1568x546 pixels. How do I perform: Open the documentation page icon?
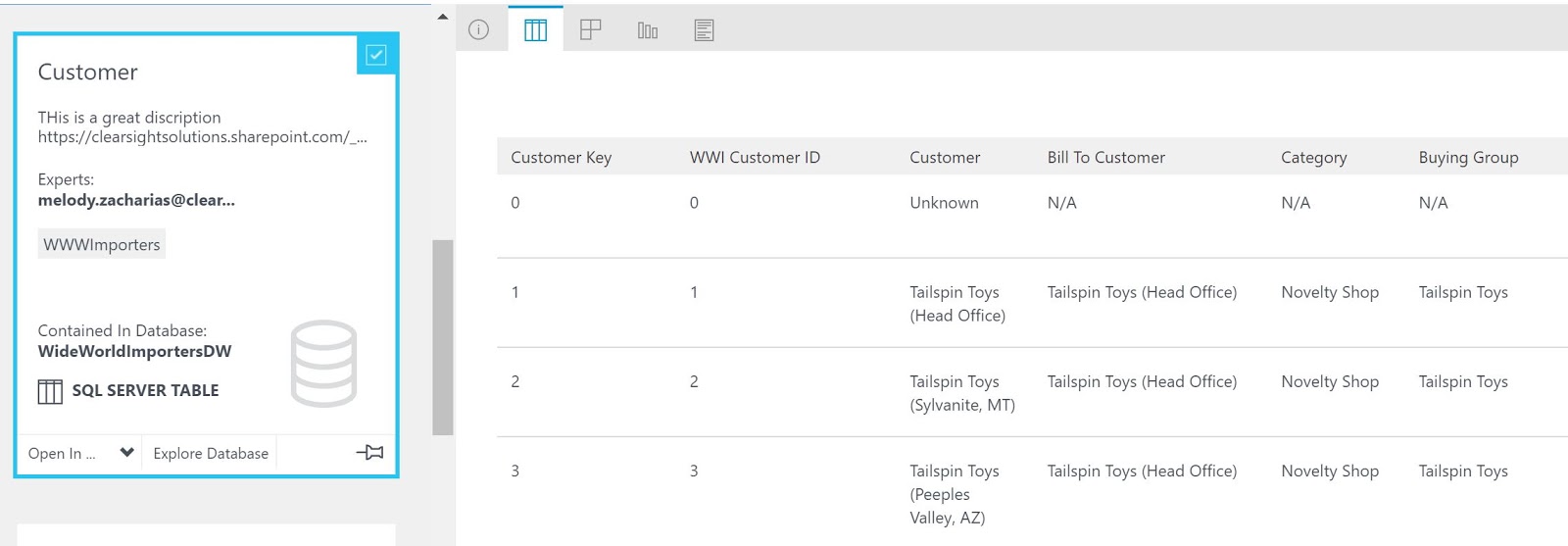(704, 30)
